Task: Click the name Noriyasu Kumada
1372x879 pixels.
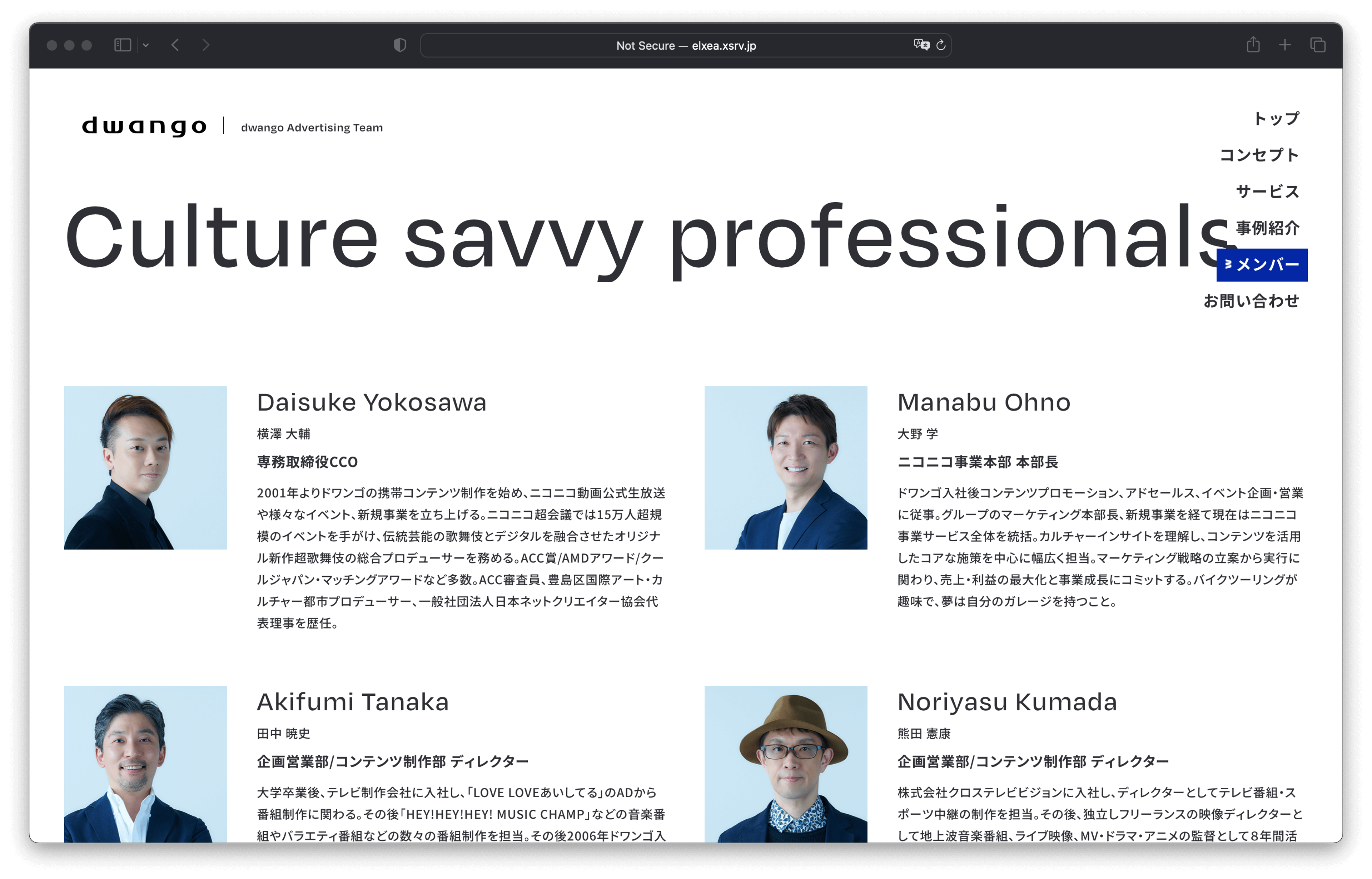Action: (1007, 702)
